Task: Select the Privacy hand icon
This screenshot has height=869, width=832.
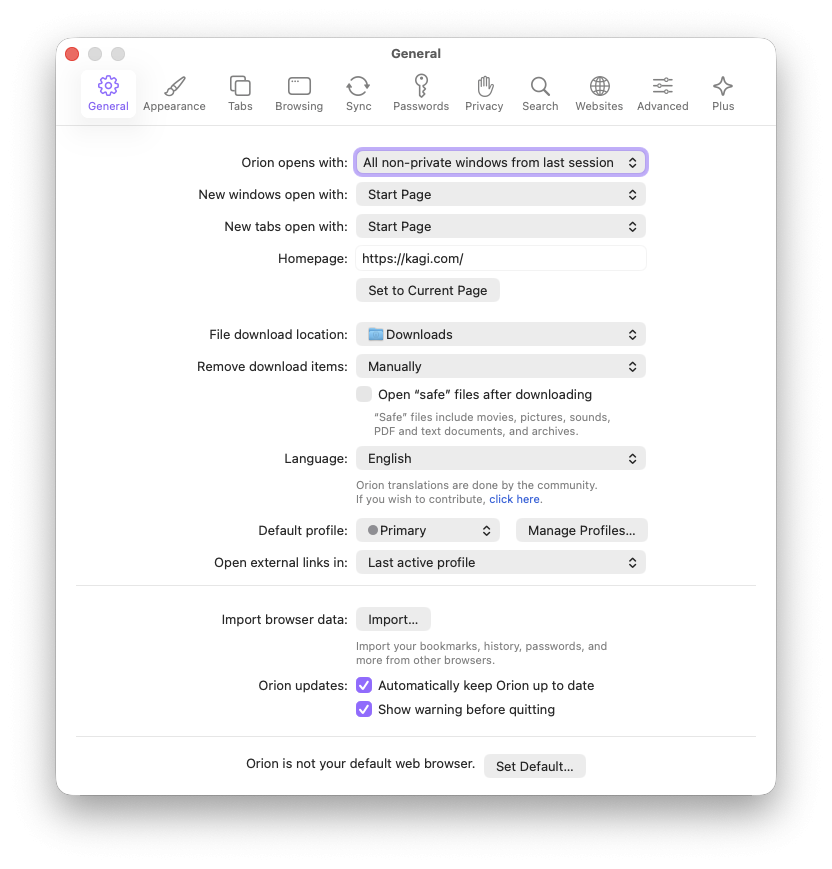Action: [484, 93]
